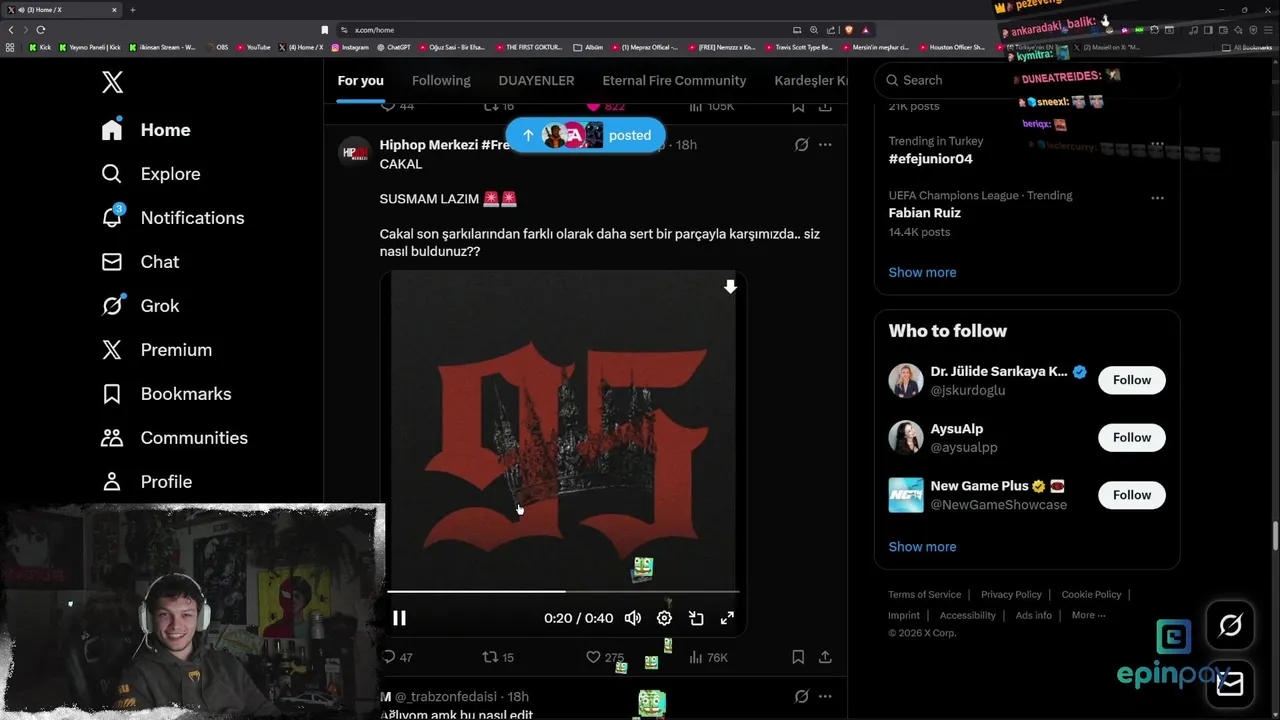This screenshot has height=720, width=1280.
Task: Open the Kardeşler tab
Action: point(811,80)
